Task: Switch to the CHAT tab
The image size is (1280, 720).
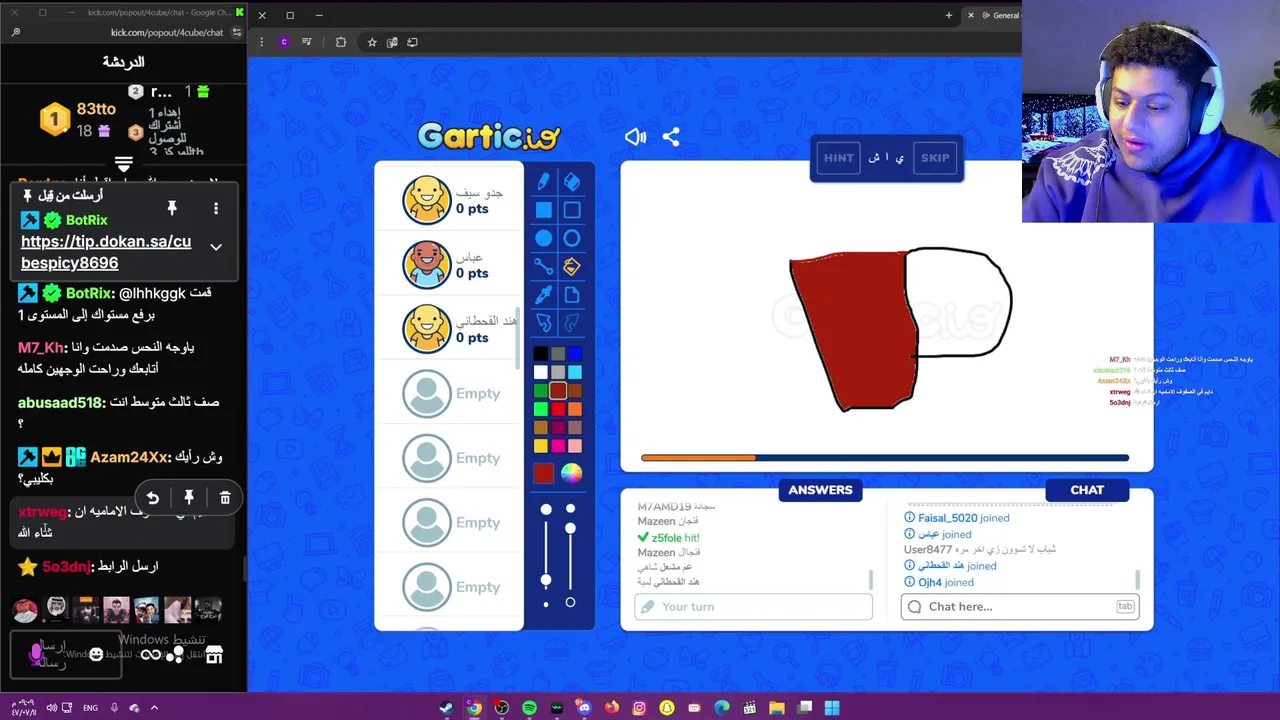Action: point(1087,490)
